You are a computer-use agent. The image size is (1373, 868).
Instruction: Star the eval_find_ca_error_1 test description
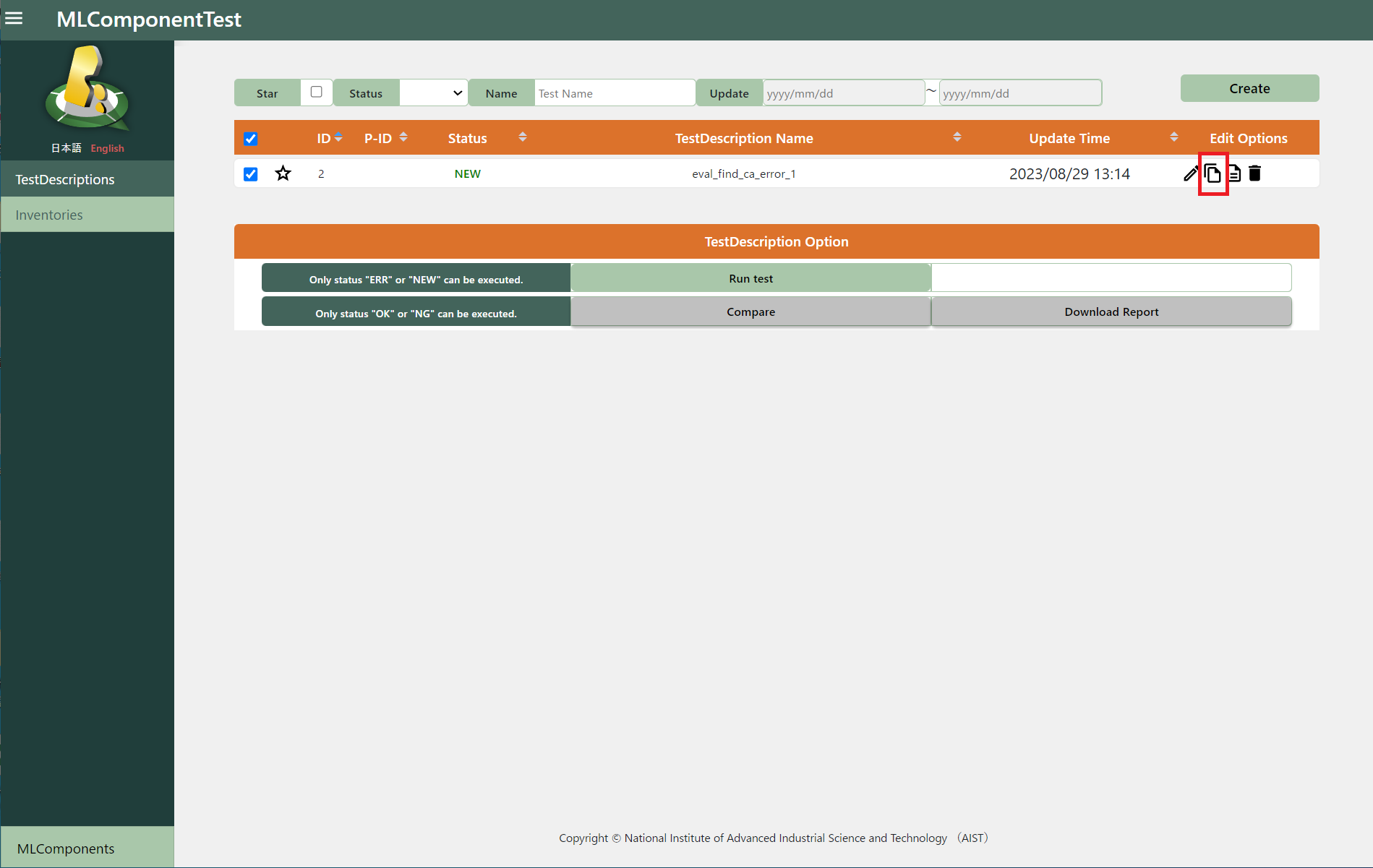[283, 173]
